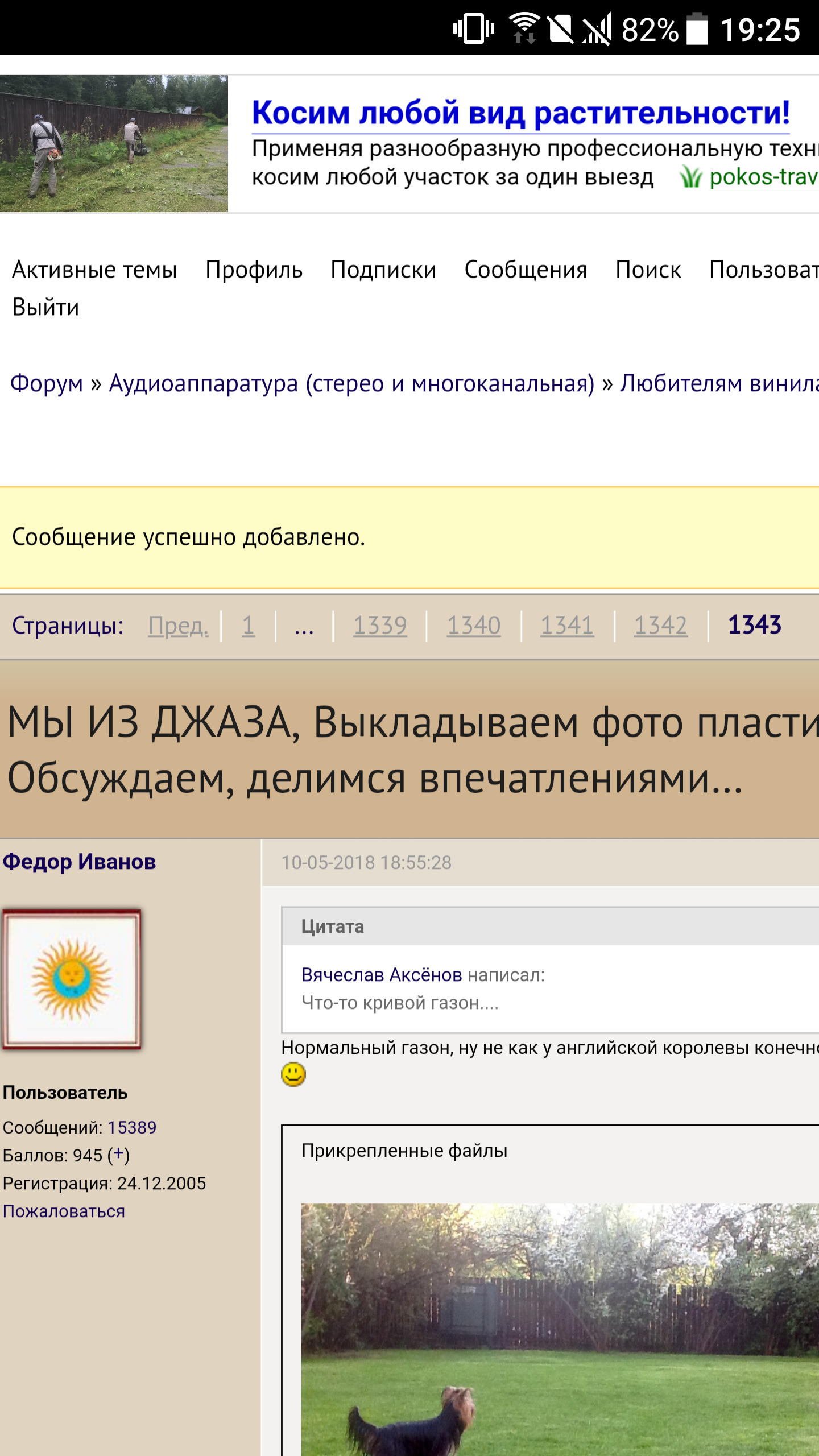Click the plus next to Баллов: 945
Viewport: 819px width, 1456px height.
(119, 1155)
